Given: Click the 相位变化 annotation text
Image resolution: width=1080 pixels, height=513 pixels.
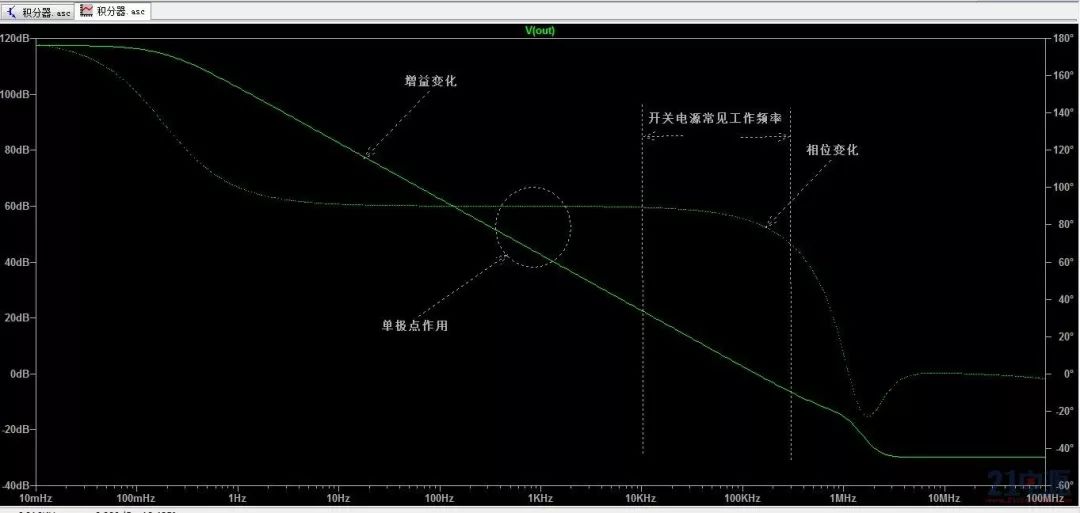Looking at the screenshot, I should click(833, 149).
